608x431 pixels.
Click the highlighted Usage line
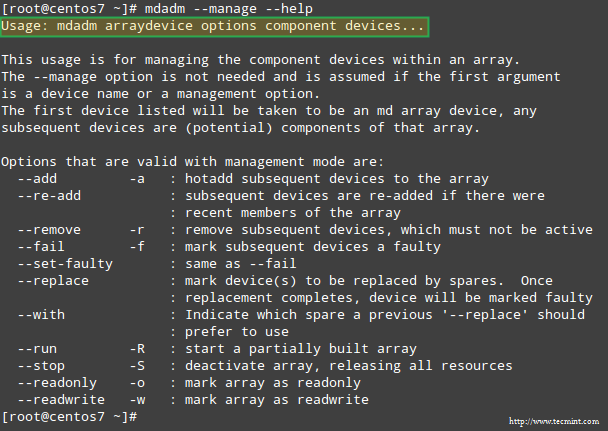click(x=214, y=27)
